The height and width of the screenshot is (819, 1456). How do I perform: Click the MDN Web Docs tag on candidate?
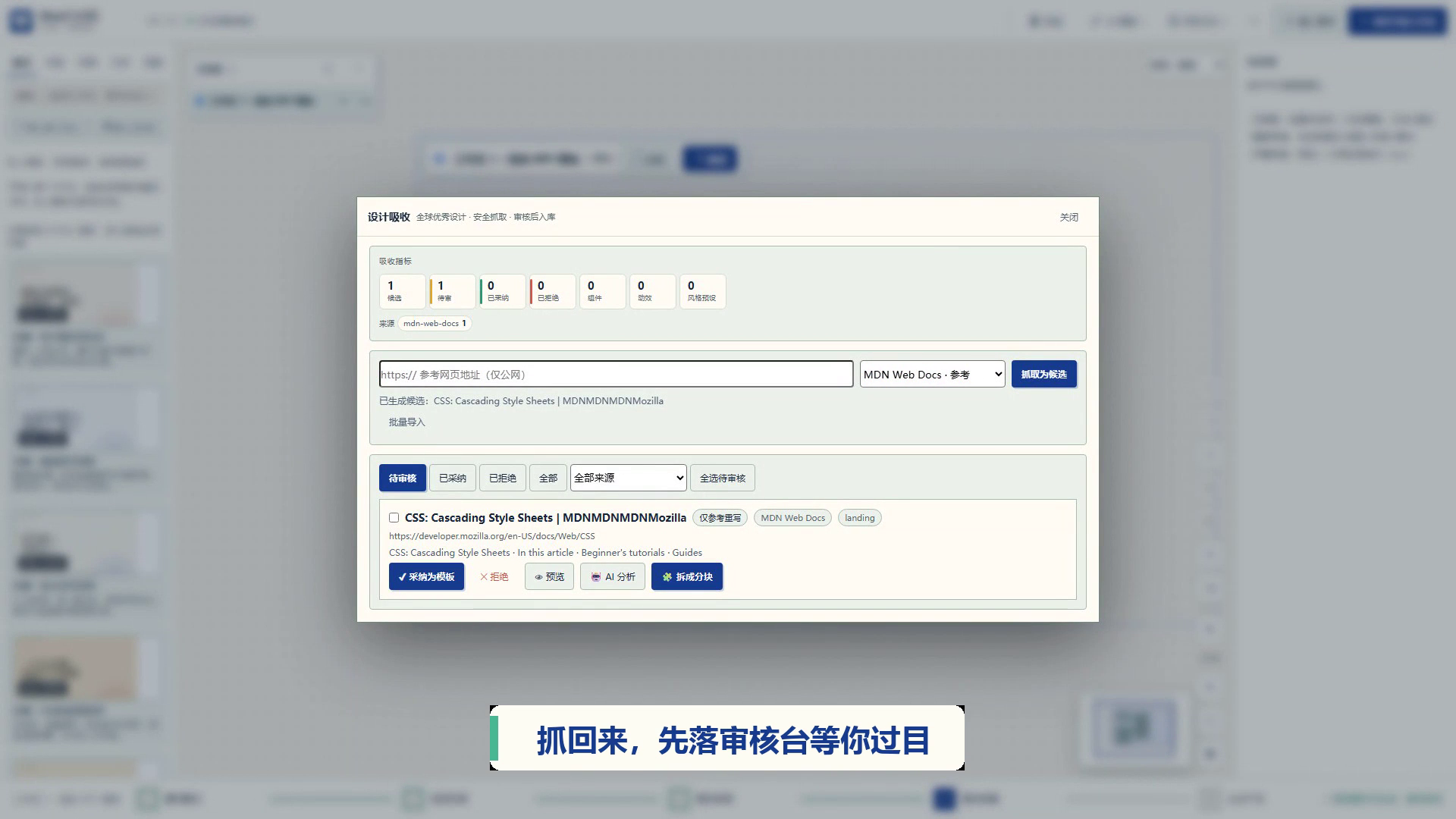point(792,518)
